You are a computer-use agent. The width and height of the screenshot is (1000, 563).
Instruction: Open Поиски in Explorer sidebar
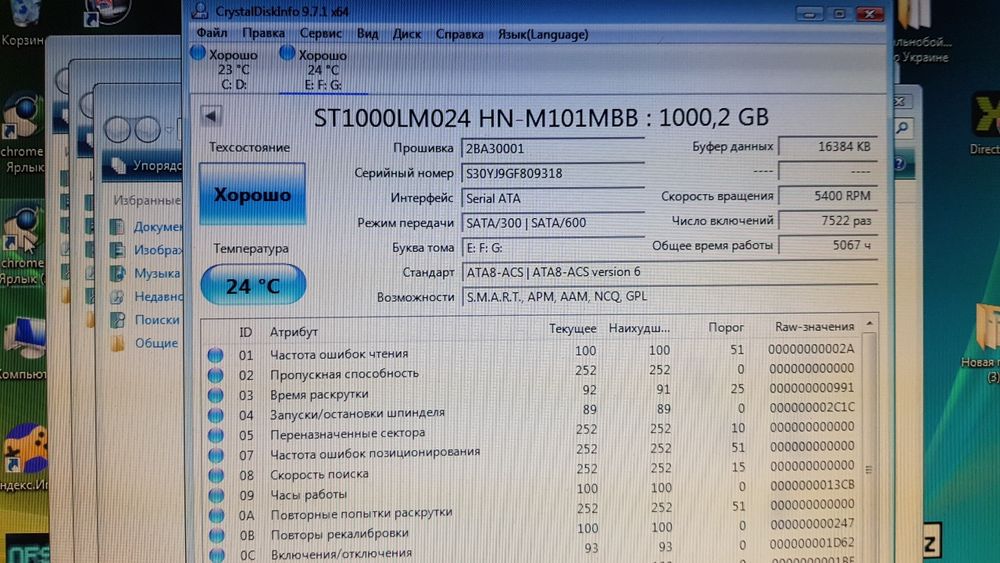tap(145, 320)
